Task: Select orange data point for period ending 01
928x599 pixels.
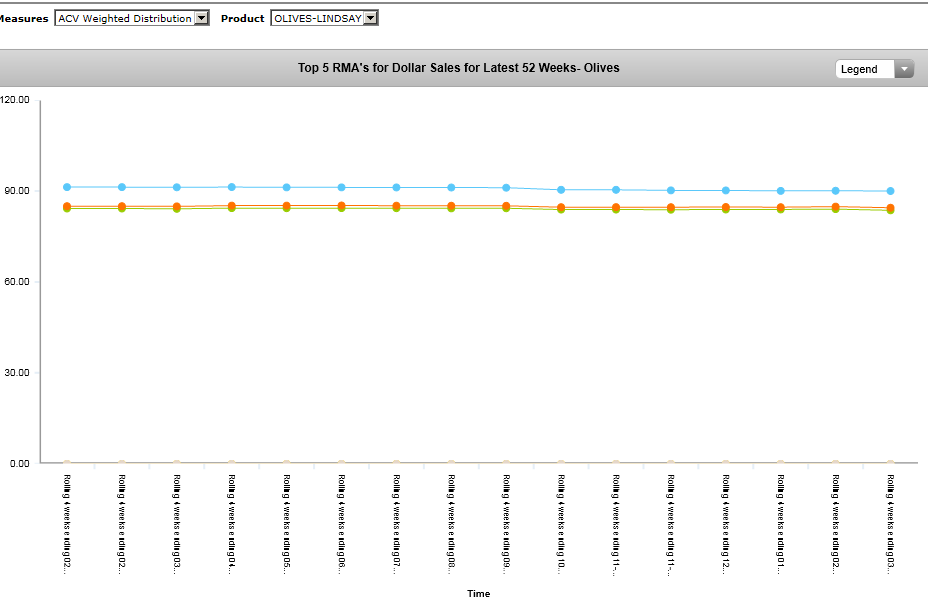Action: (x=781, y=207)
